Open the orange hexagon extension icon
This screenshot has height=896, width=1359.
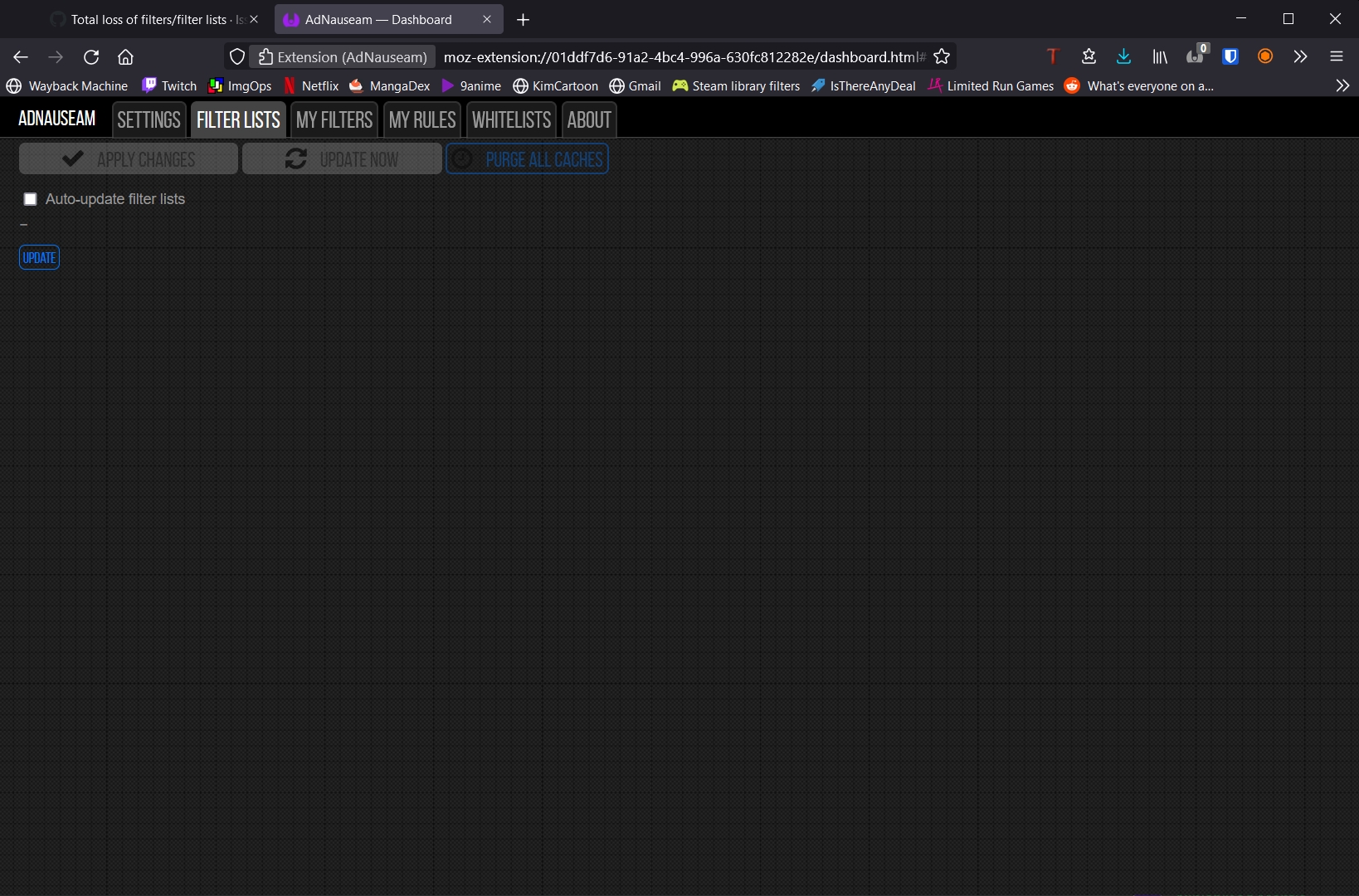tap(1264, 56)
